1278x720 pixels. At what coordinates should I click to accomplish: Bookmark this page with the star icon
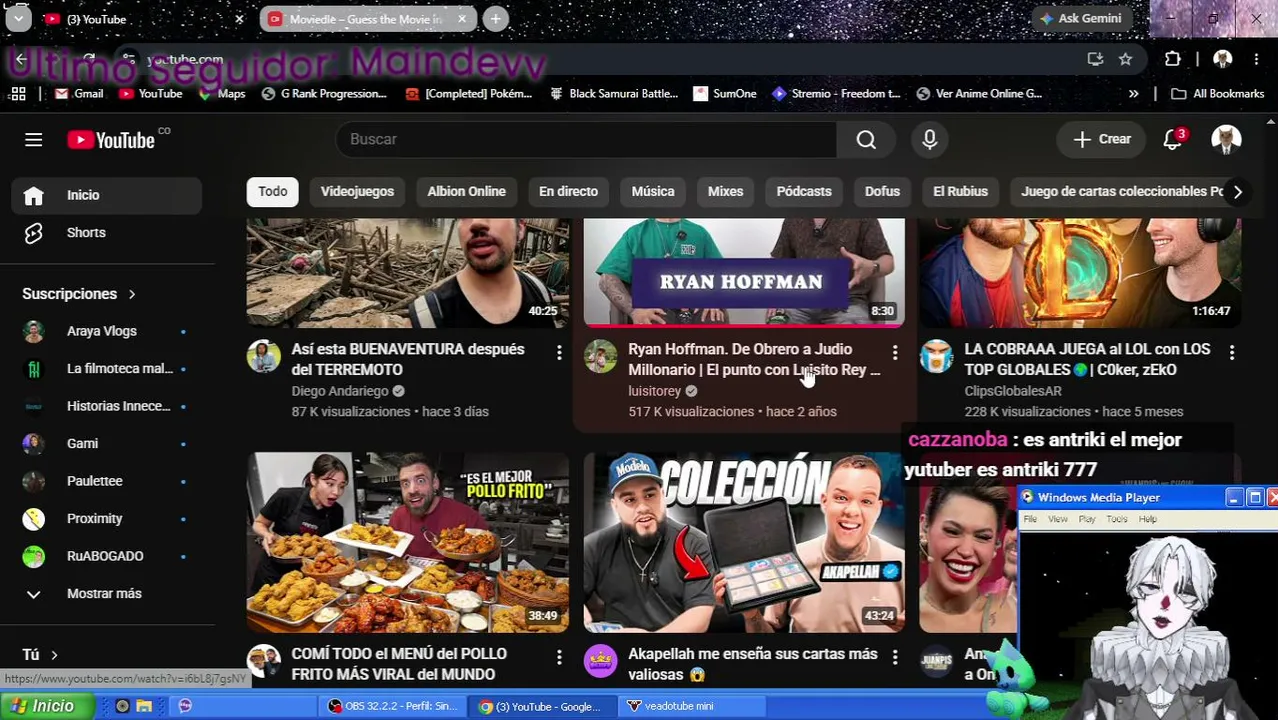[1125, 59]
